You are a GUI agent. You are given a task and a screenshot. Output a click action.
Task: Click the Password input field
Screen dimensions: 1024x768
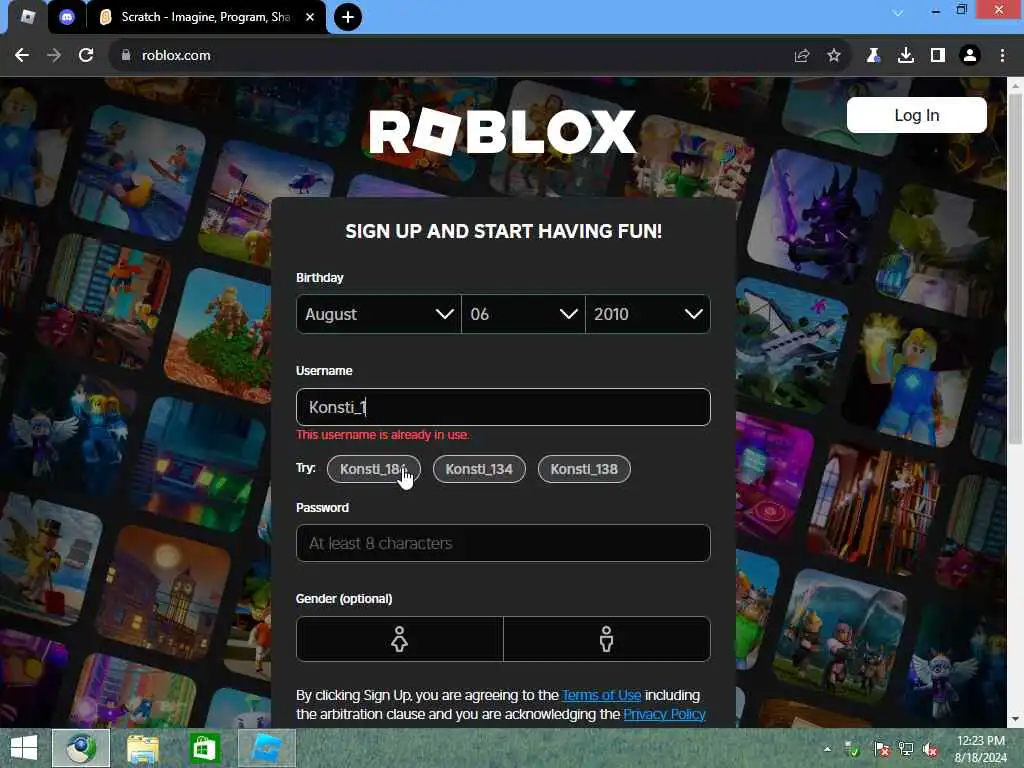coord(503,543)
